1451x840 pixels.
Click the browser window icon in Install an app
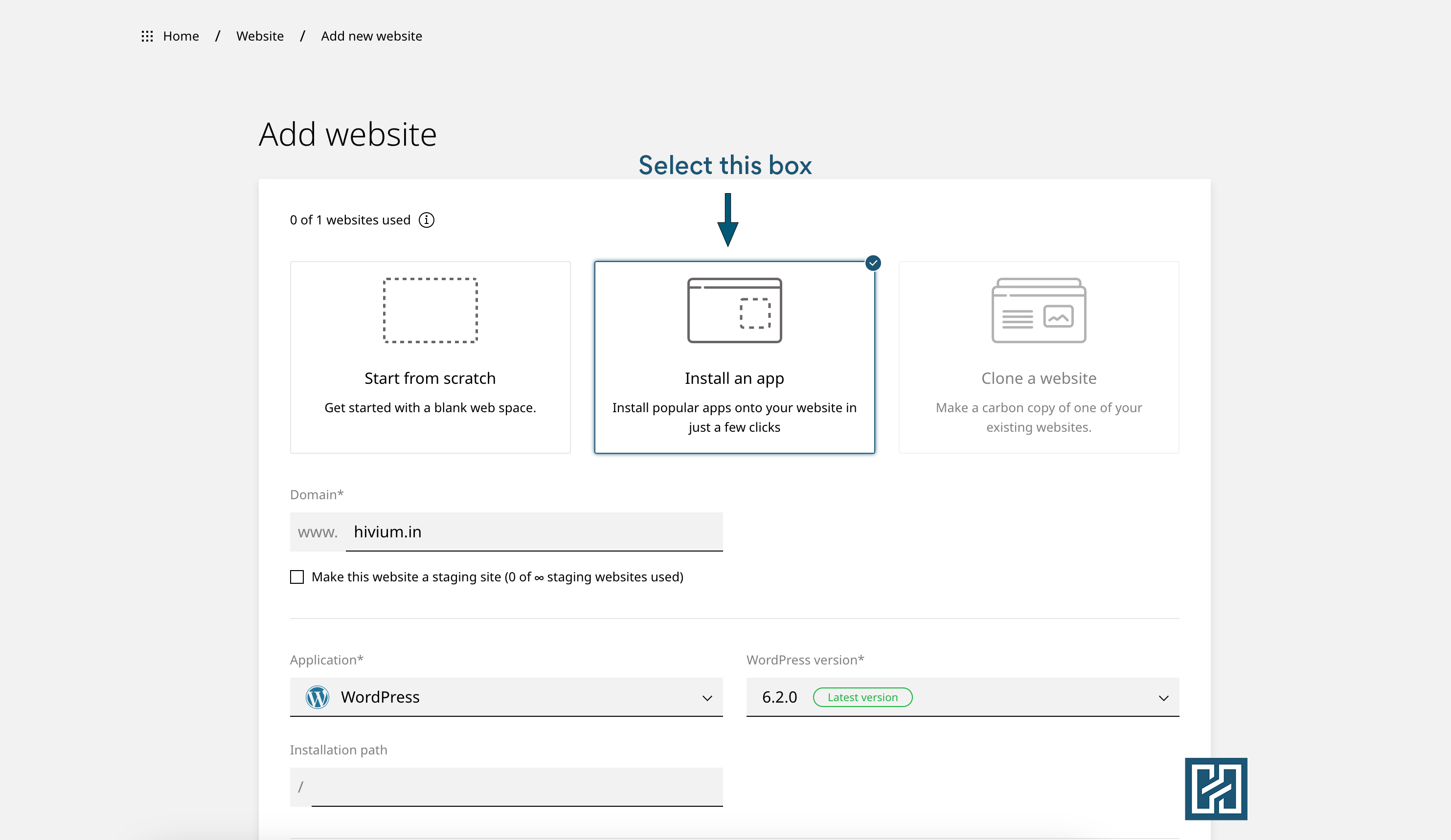(x=734, y=310)
